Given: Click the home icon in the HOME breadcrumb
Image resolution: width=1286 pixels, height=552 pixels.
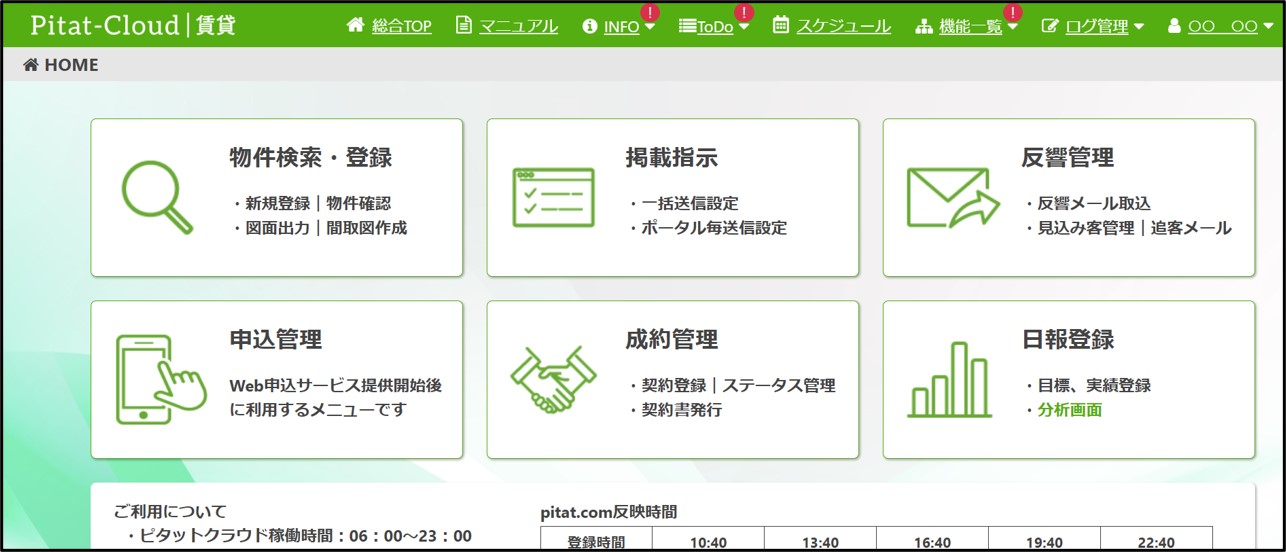Looking at the screenshot, I should (31, 65).
